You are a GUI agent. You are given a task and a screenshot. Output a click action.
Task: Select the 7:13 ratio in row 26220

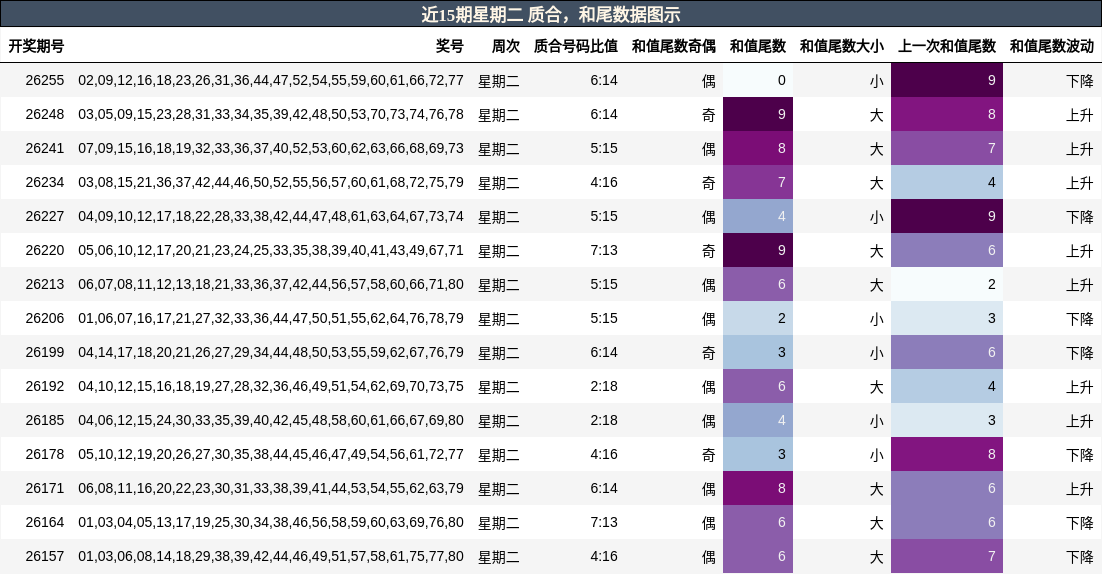point(604,251)
